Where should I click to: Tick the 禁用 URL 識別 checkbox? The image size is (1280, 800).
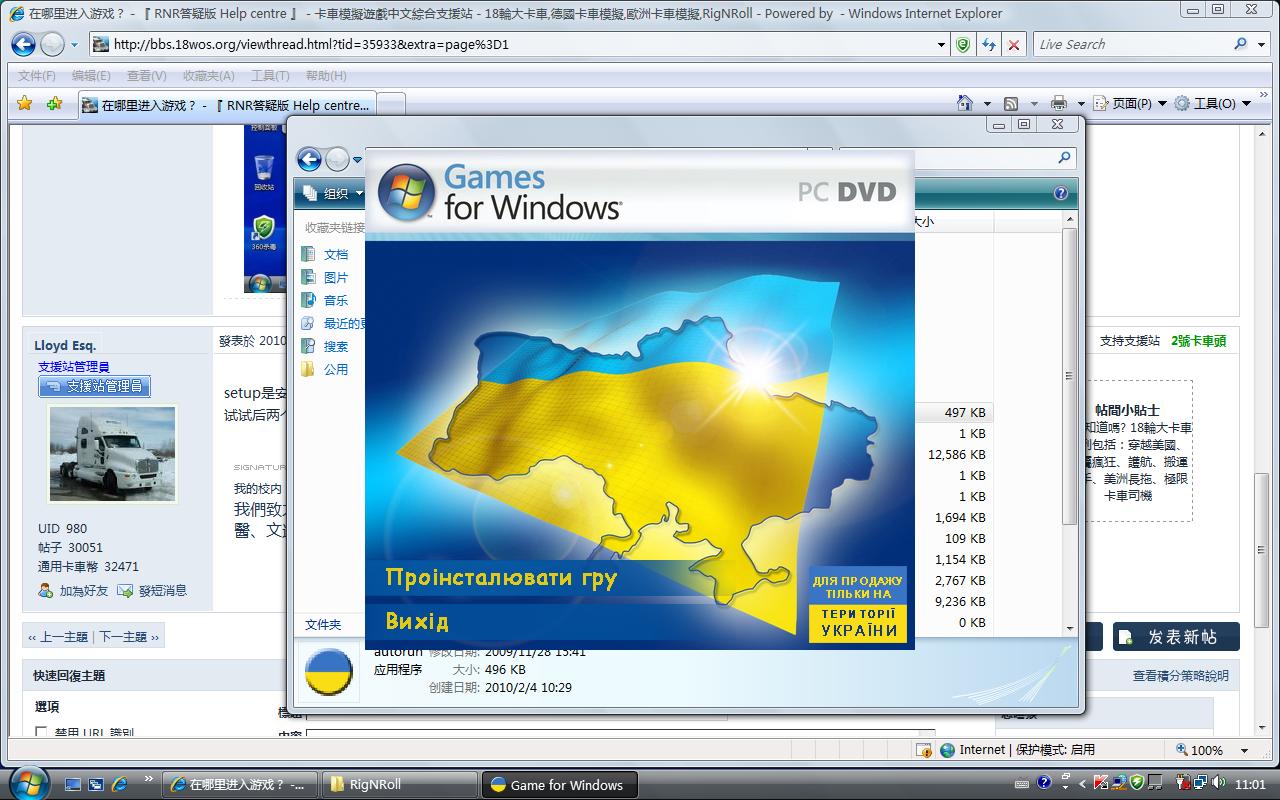coord(41,733)
